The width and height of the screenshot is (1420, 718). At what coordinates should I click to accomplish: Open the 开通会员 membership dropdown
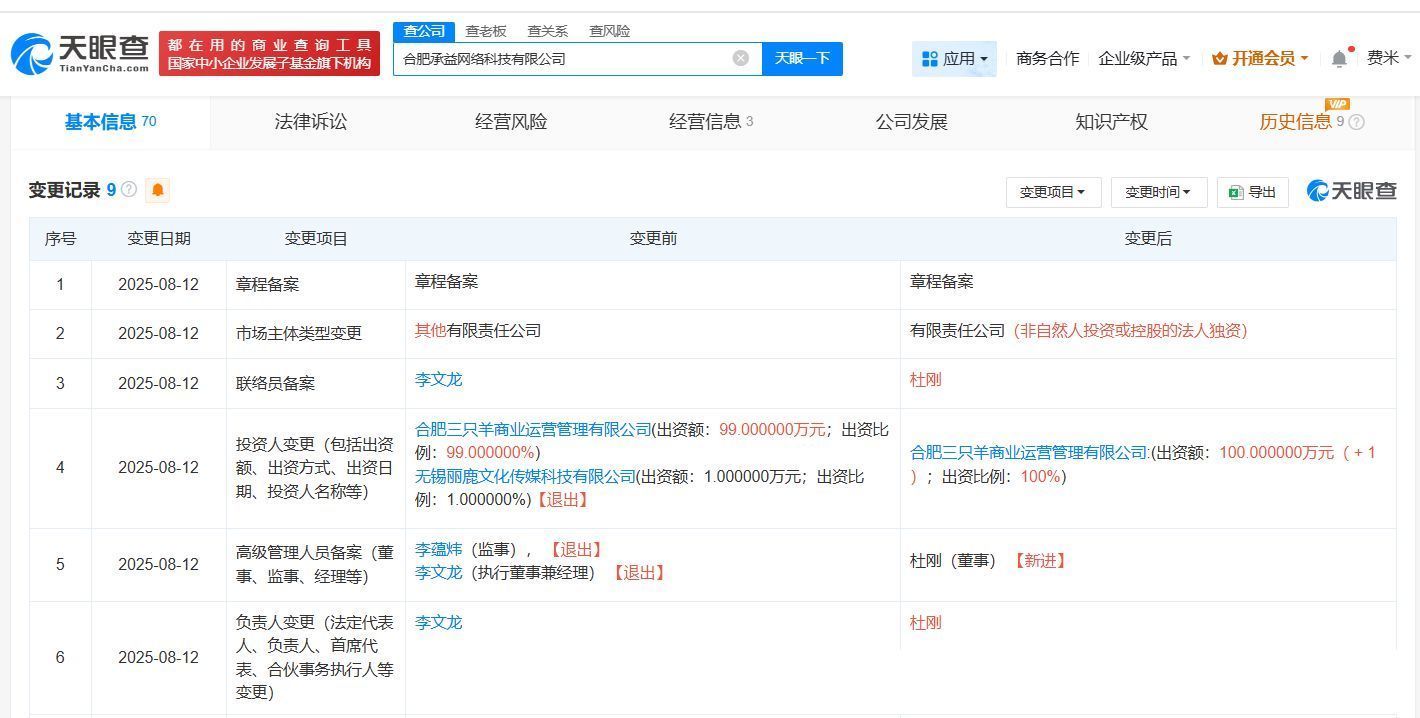[x=1259, y=59]
